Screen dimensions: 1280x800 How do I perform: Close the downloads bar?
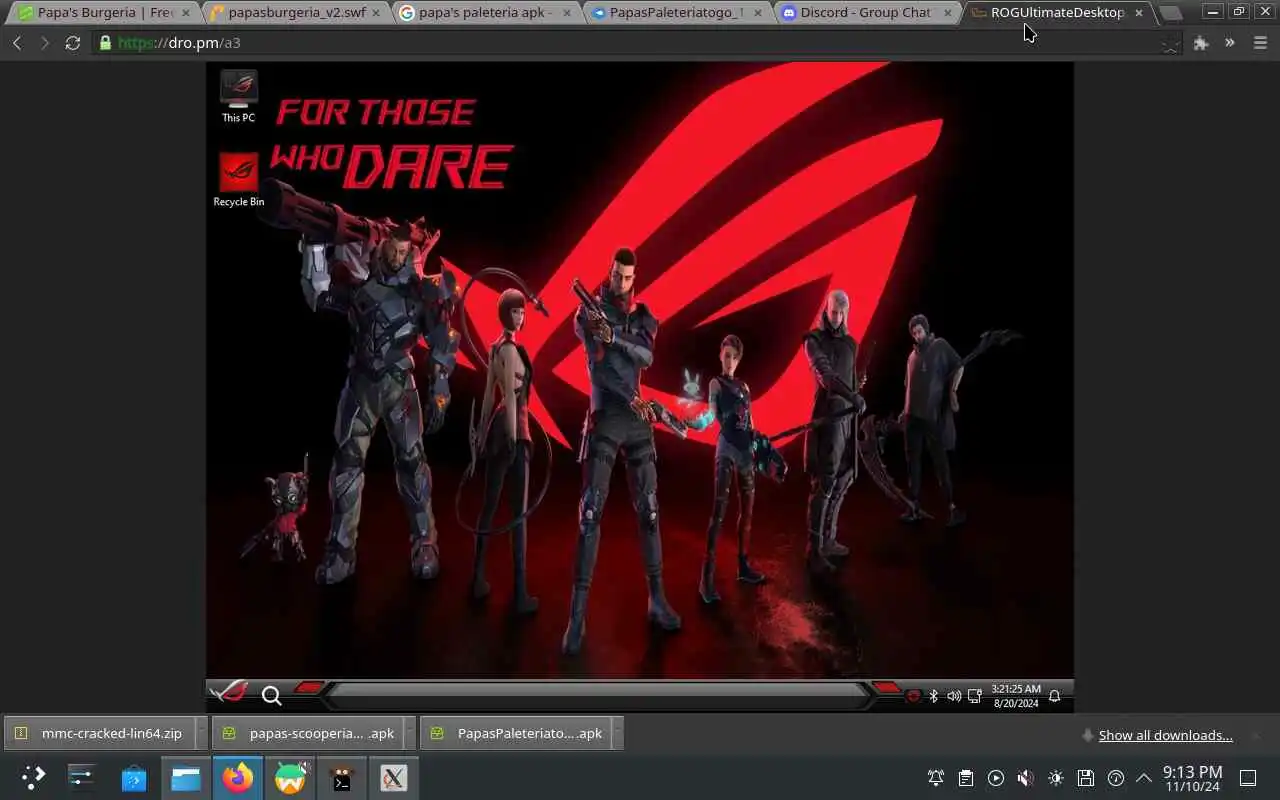[x=1256, y=735]
